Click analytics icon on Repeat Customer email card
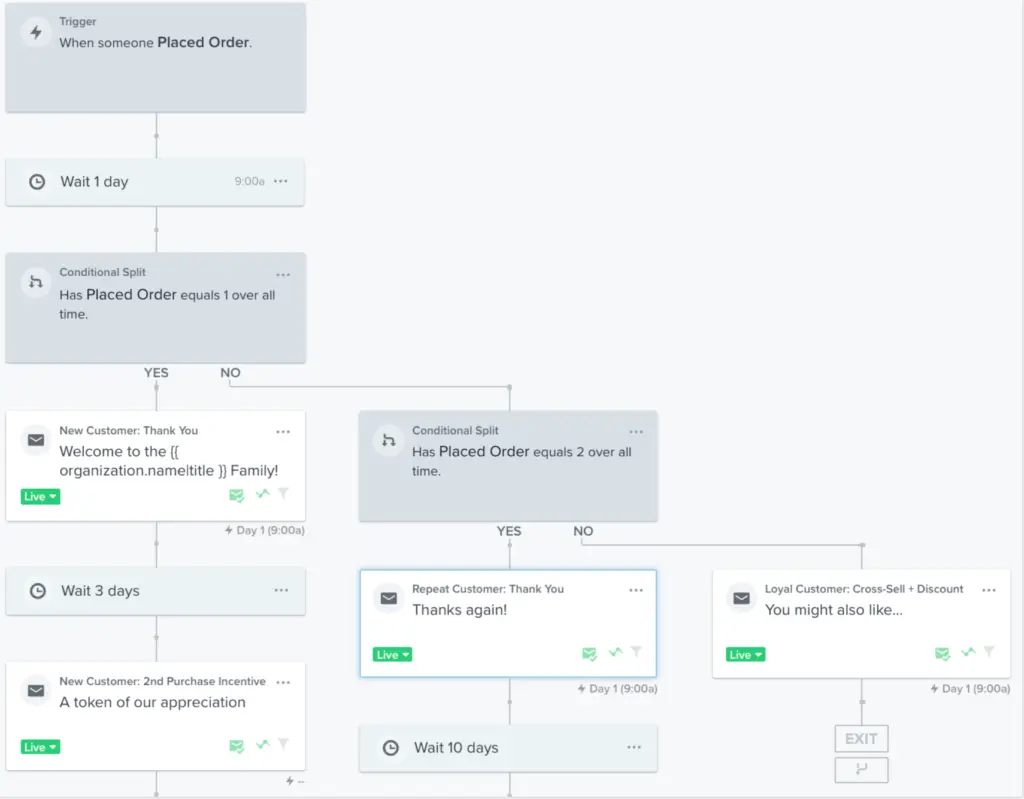Screen dimensions: 1024x799 point(615,652)
